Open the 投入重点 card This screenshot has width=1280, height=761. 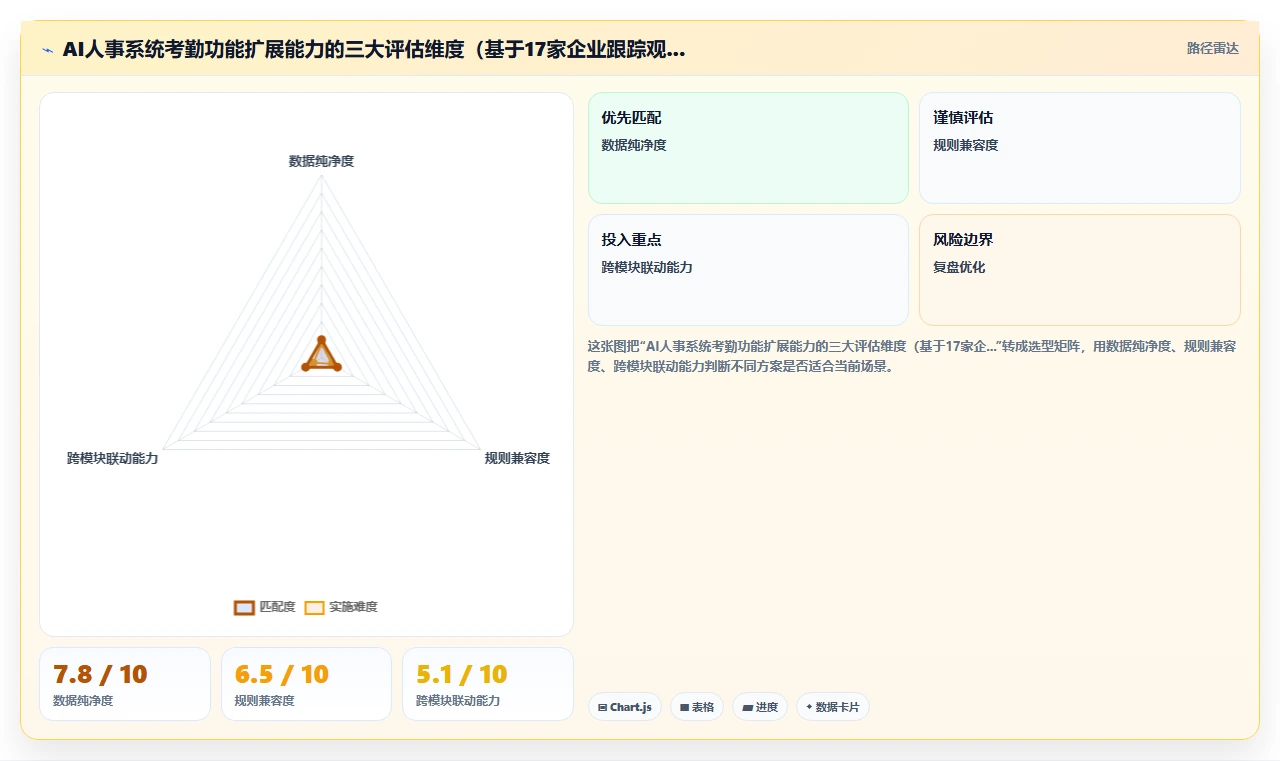(x=748, y=270)
